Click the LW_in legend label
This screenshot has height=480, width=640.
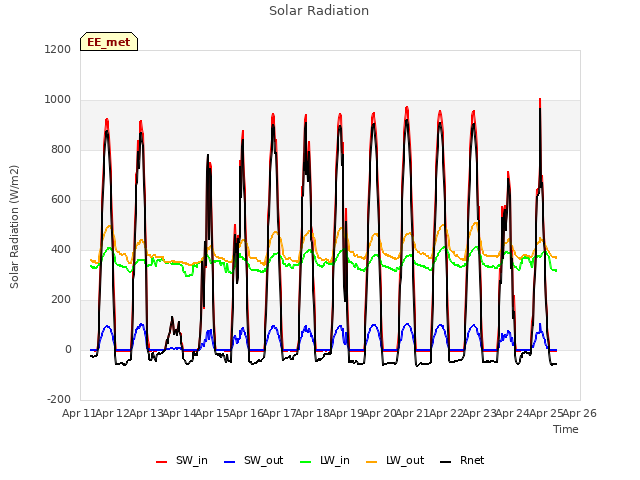335,461
